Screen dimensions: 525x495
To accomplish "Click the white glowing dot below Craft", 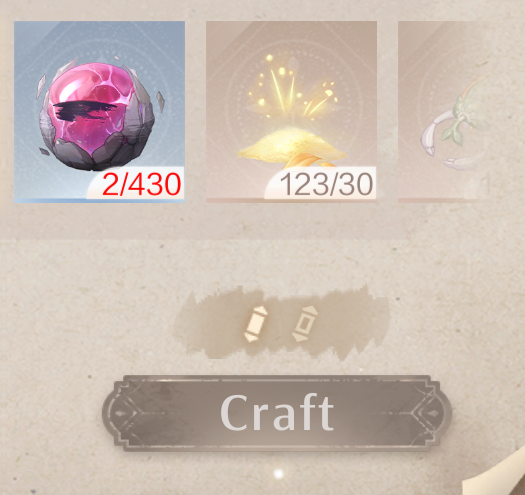I will (x=279, y=474).
